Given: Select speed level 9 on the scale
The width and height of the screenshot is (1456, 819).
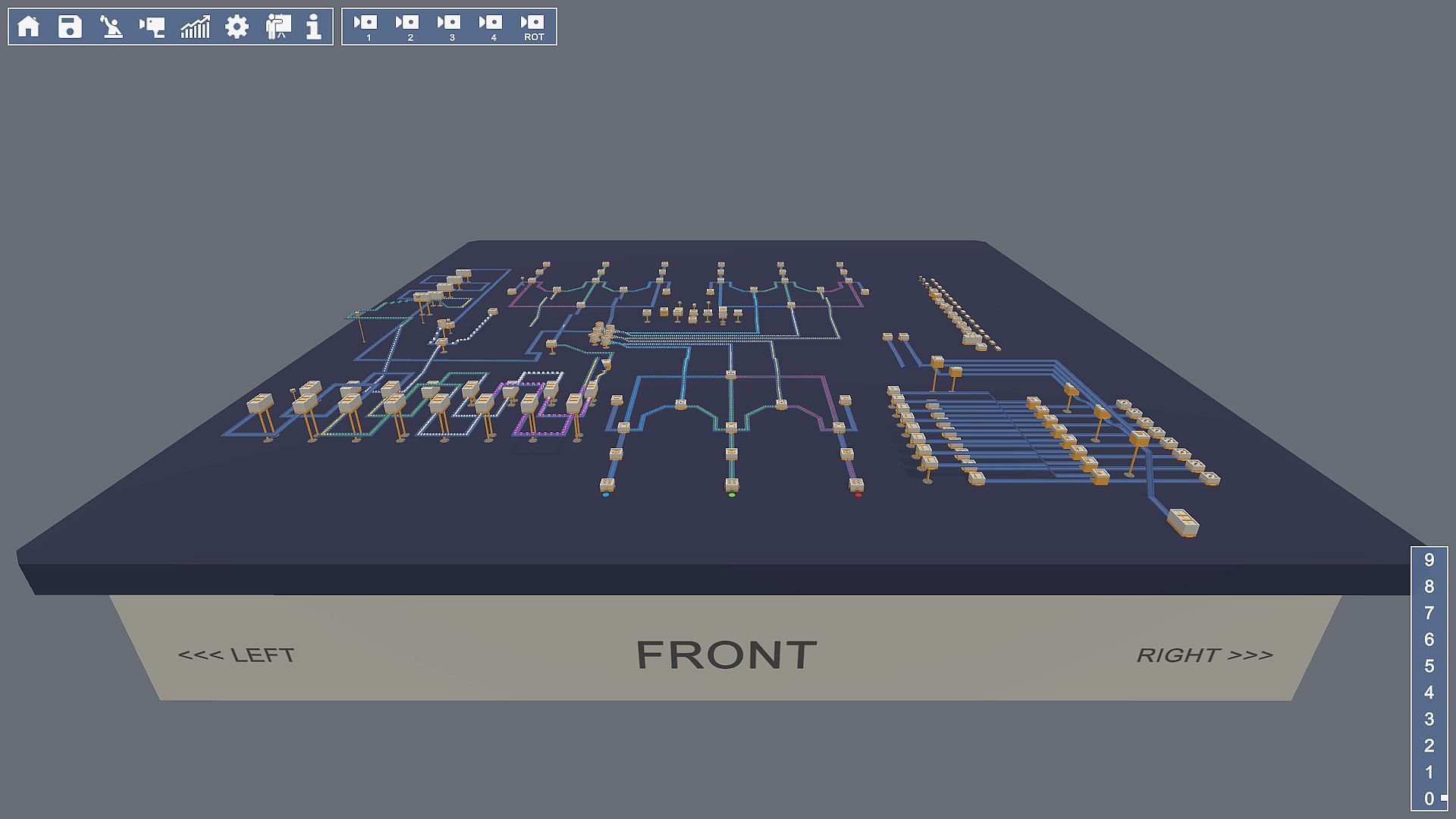Looking at the screenshot, I should point(1429,560).
